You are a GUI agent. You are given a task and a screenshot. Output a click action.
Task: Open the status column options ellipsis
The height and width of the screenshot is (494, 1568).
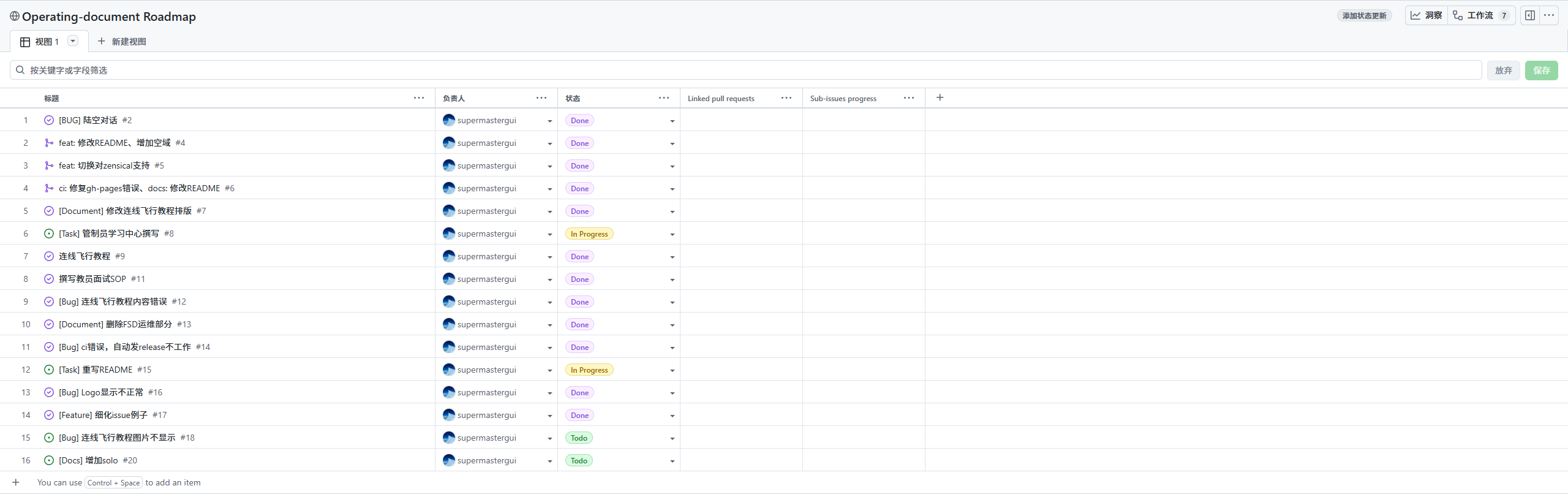tap(664, 98)
